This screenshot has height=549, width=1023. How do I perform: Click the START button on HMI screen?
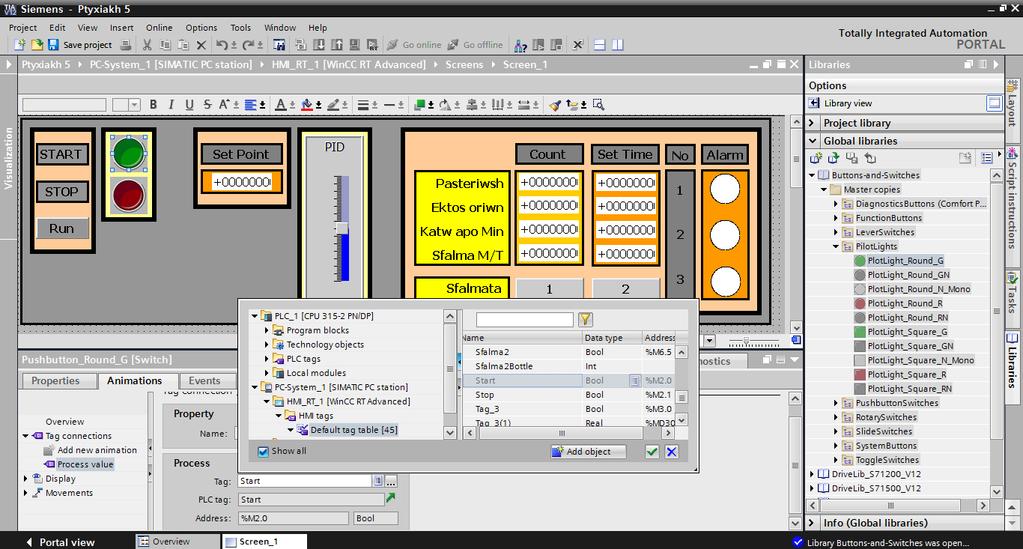click(61, 154)
